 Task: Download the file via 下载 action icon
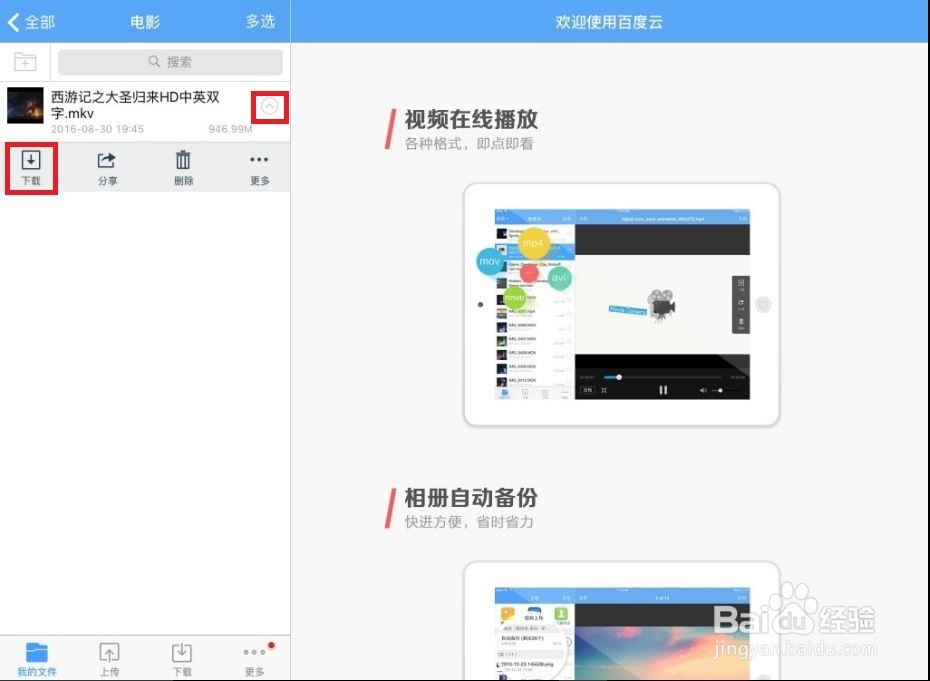(x=31, y=168)
